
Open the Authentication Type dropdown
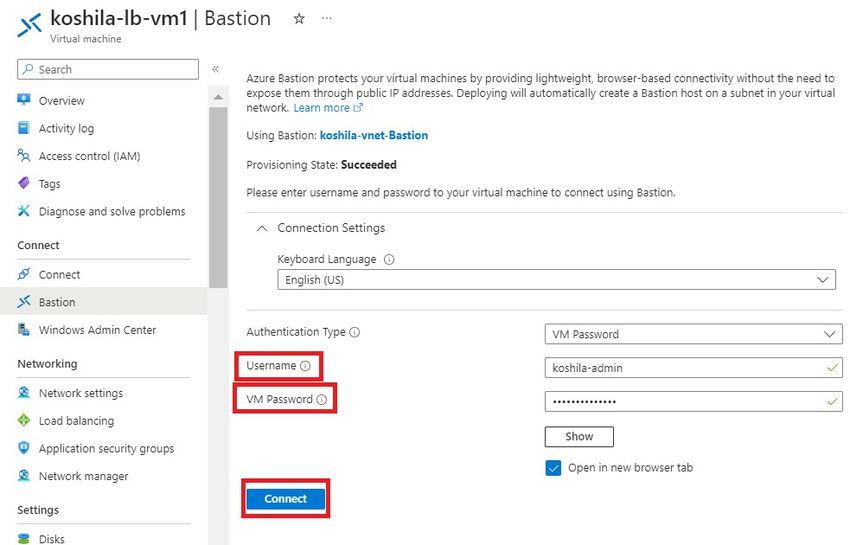pos(693,334)
